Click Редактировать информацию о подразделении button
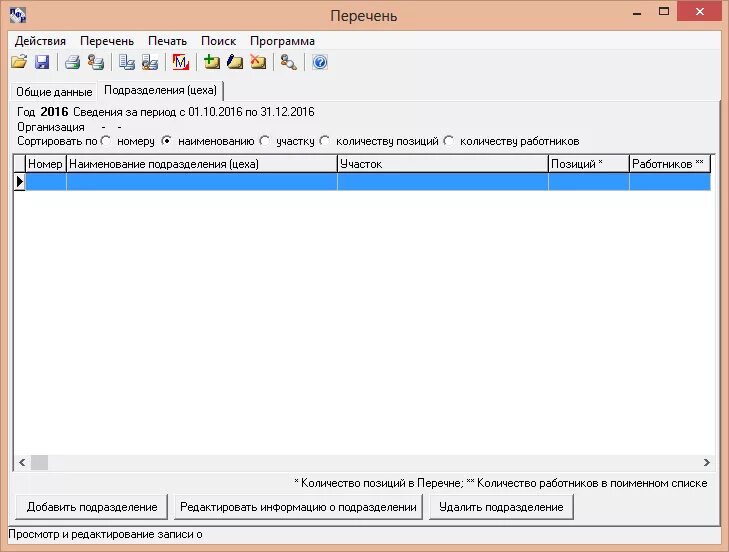 [298, 507]
